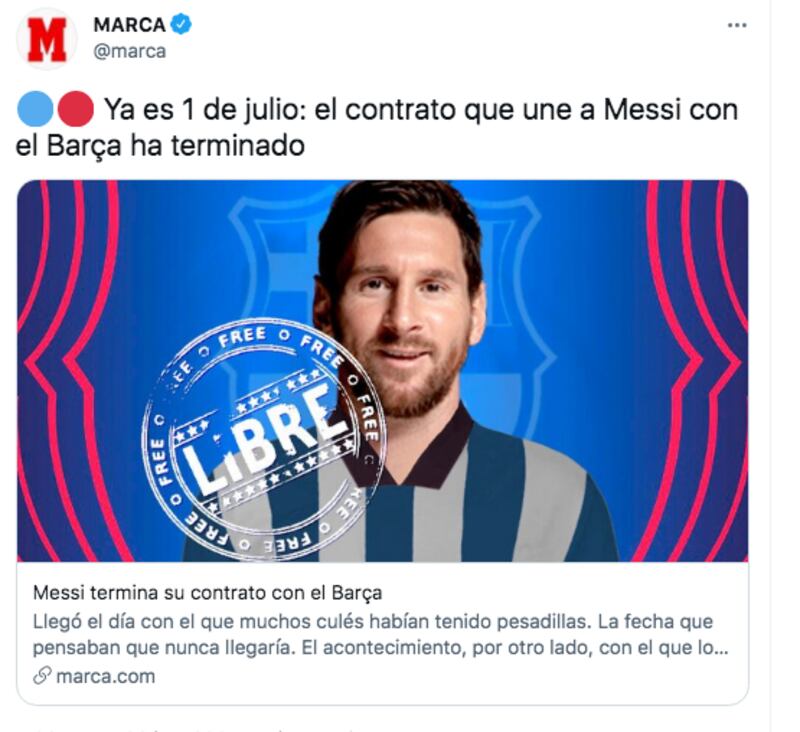Image resolution: width=800 pixels, height=732 pixels.
Task: Click the LIBRE stamp in the card image
Action: (263, 438)
